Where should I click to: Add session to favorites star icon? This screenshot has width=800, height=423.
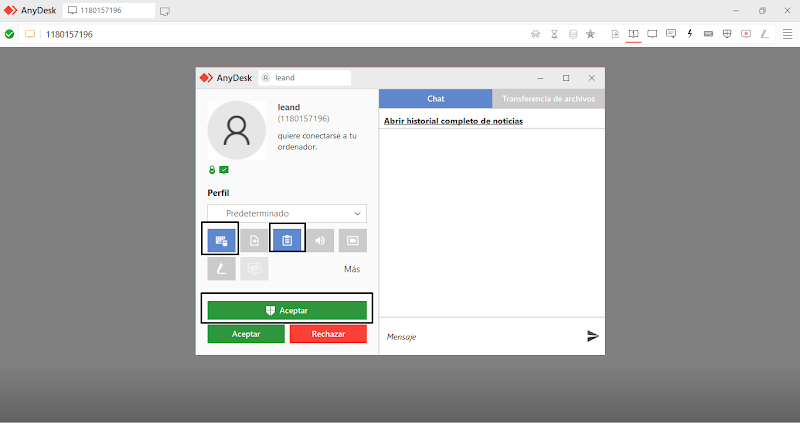click(x=590, y=34)
